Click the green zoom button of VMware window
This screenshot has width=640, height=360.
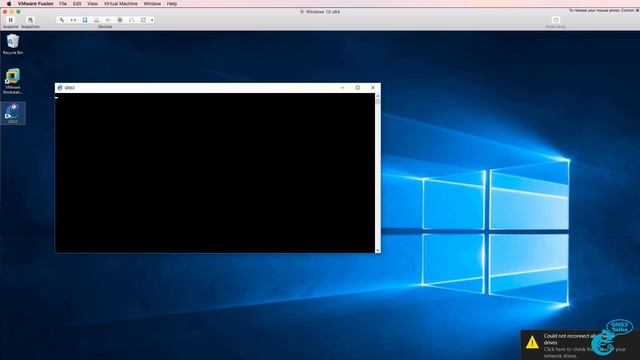18,12
